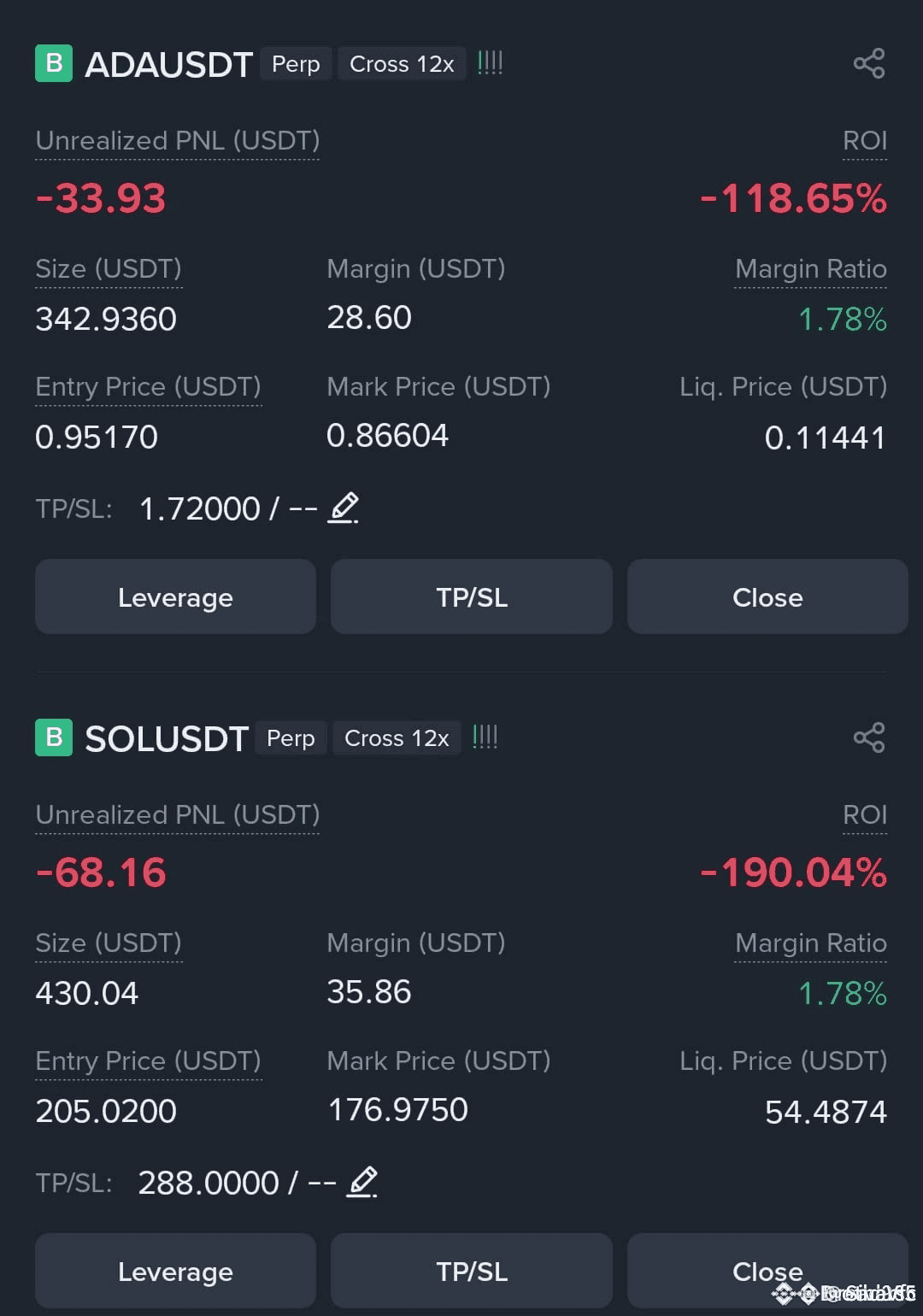Edit SOLUSDT TP/SL pencil icon
This screenshot has height=1316, width=923.
tap(362, 1183)
